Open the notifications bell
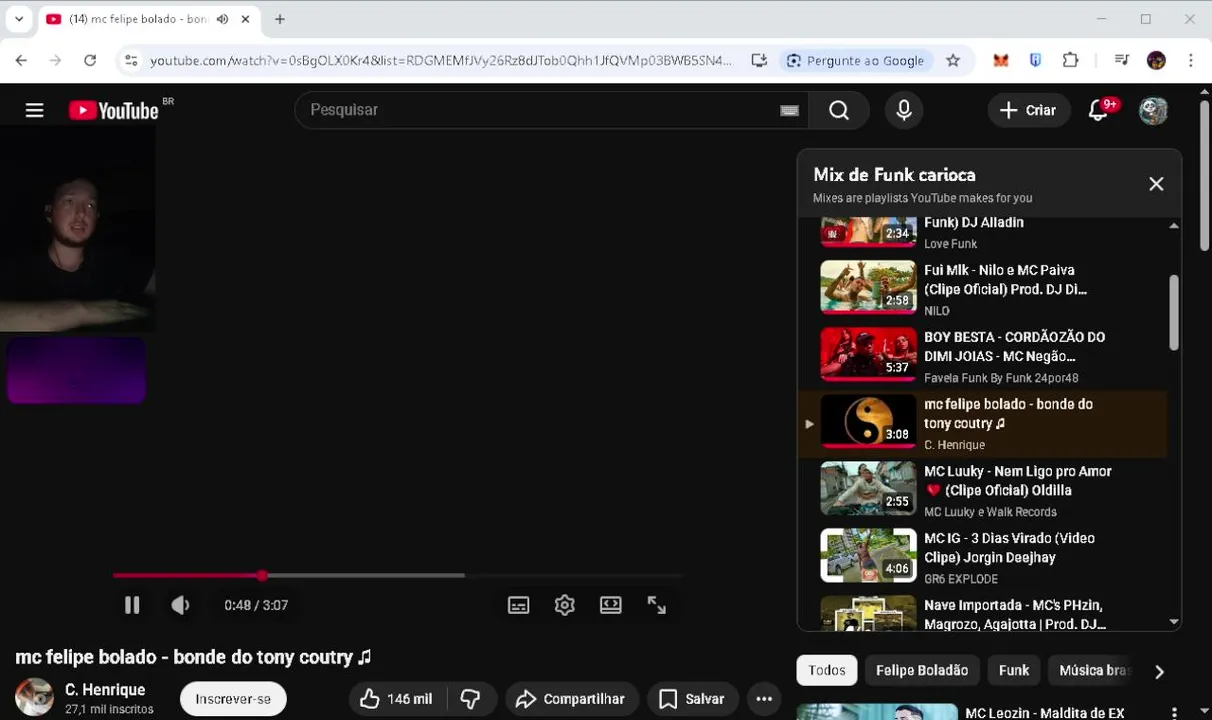Screen dimensions: 1212x720 point(1098,110)
